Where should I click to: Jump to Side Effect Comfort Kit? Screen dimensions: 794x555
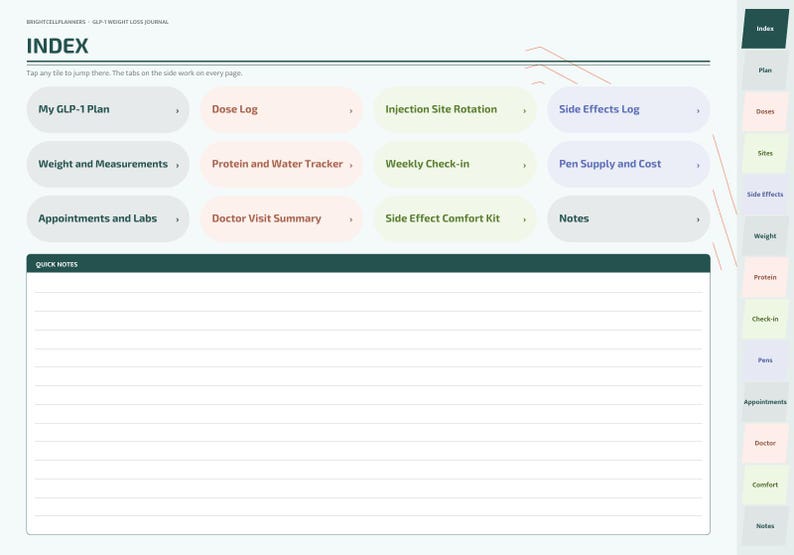pos(455,219)
